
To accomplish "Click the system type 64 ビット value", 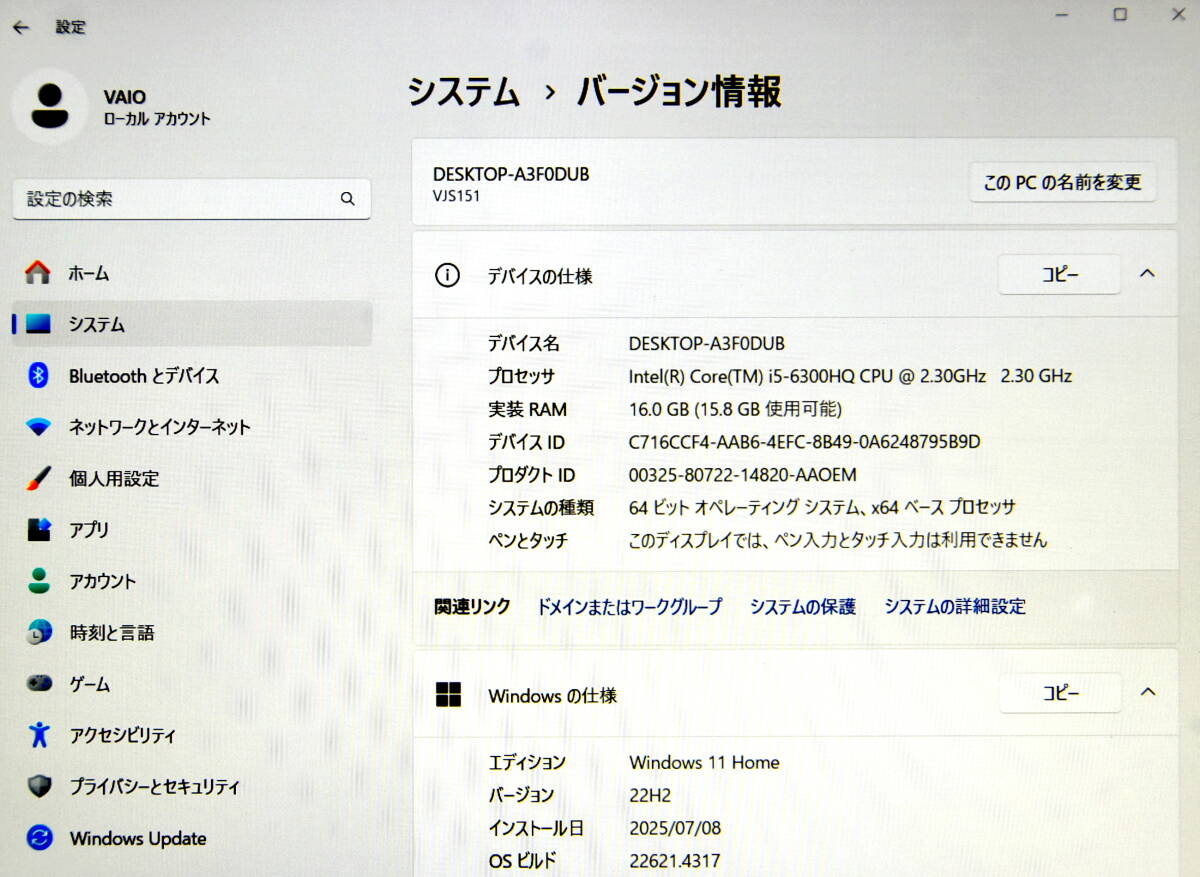I will click(x=822, y=507).
